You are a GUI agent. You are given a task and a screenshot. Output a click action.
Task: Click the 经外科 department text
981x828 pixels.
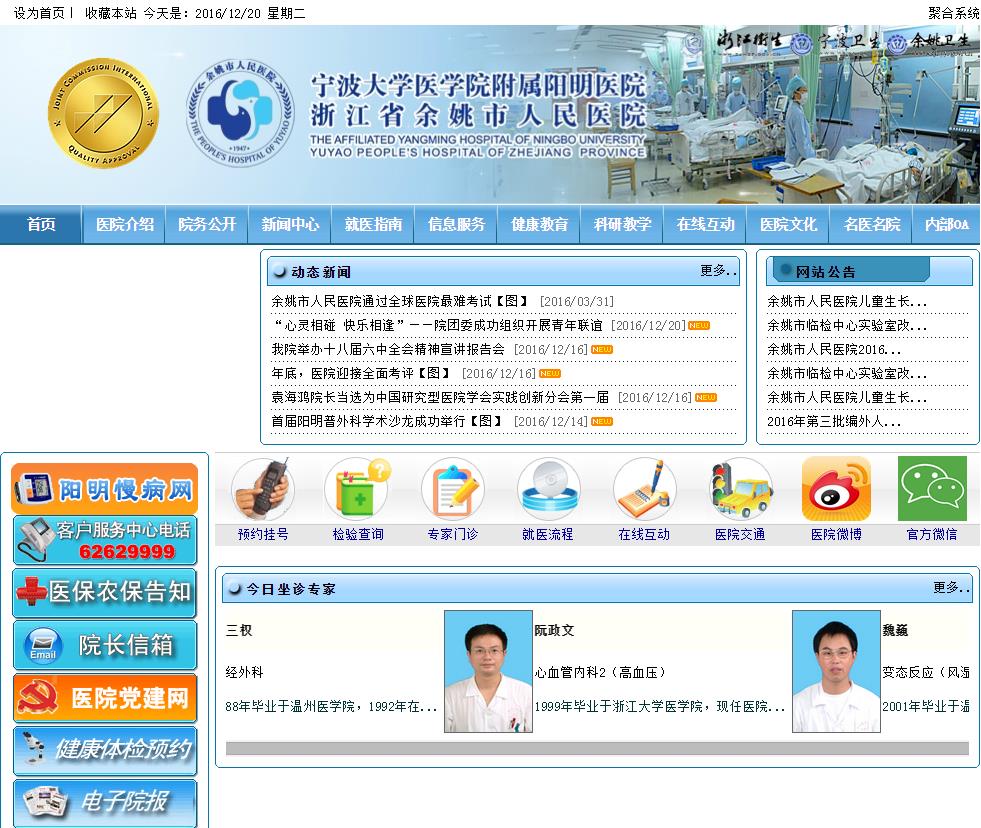coord(244,672)
